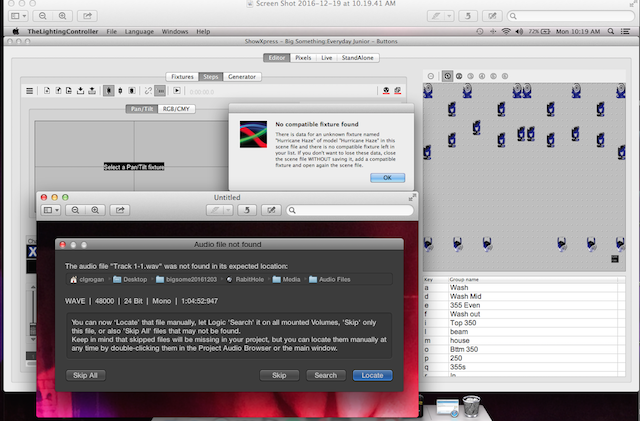This screenshot has width=640, height=421.
Task: Zoom out in the top Screen Shot window
Action: click(x=42, y=16)
